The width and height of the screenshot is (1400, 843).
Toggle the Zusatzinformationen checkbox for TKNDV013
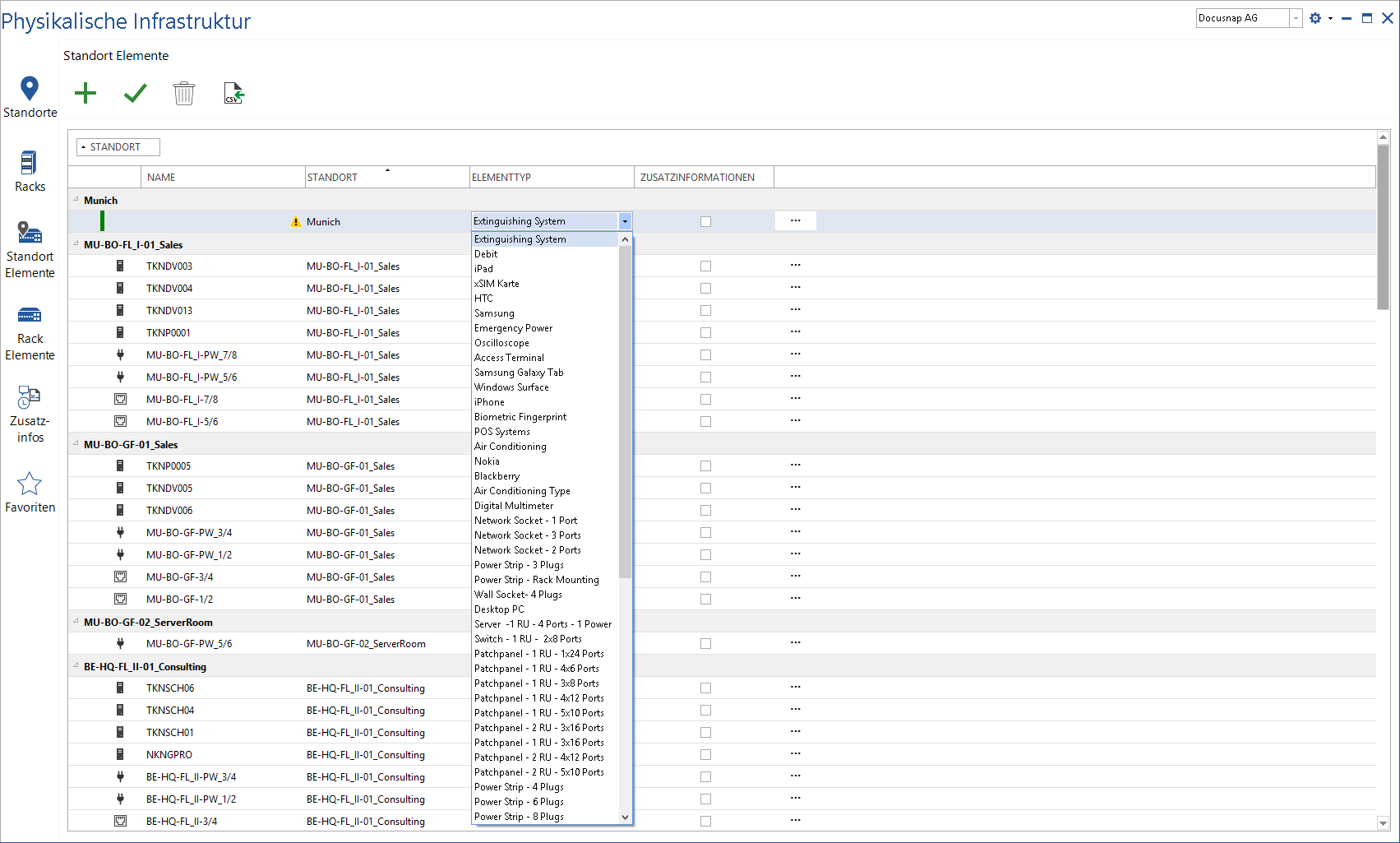click(x=705, y=310)
